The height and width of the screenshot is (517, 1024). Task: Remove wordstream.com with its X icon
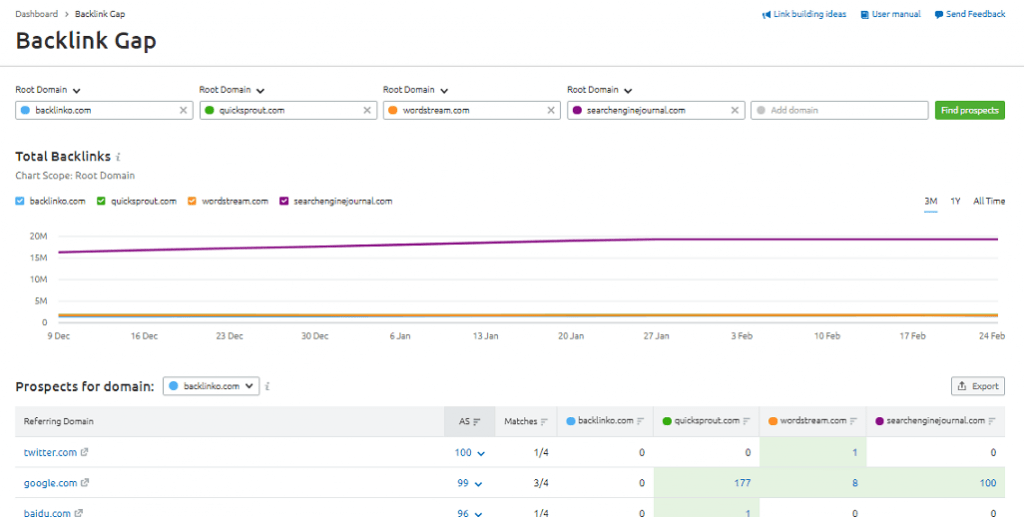coord(551,110)
